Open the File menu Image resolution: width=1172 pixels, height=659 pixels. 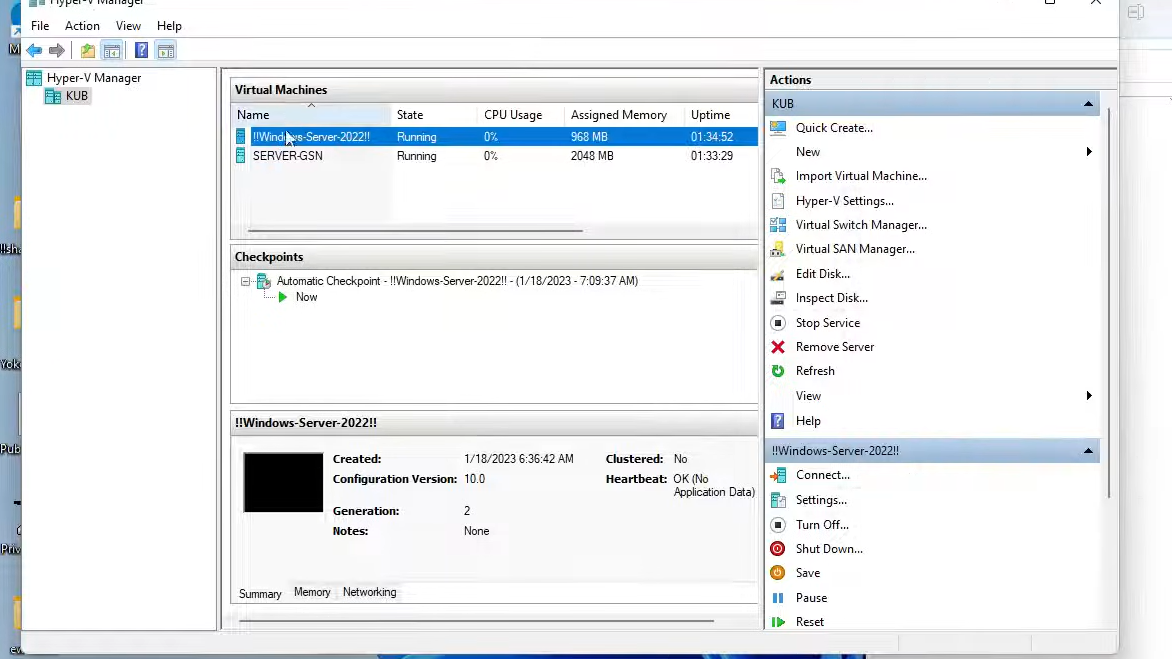click(x=40, y=26)
